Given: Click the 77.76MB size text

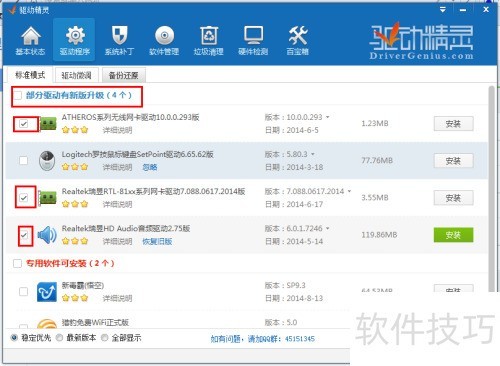Looking at the screenshot, I should click(377, 161).
